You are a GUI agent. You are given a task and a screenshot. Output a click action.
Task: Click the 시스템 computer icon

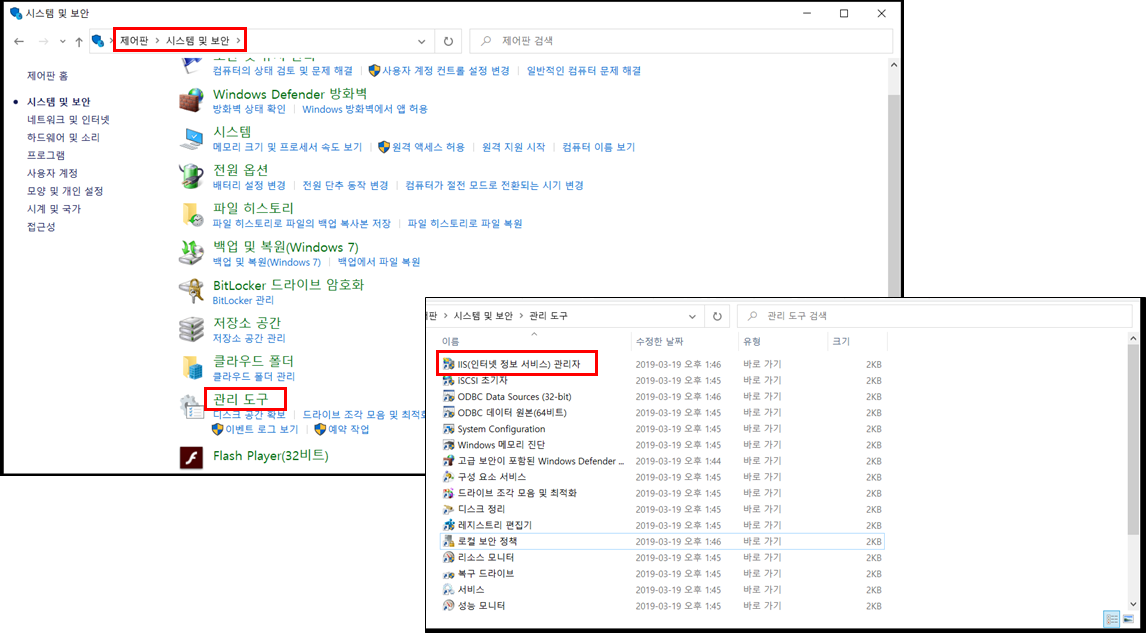coord(191,138)
